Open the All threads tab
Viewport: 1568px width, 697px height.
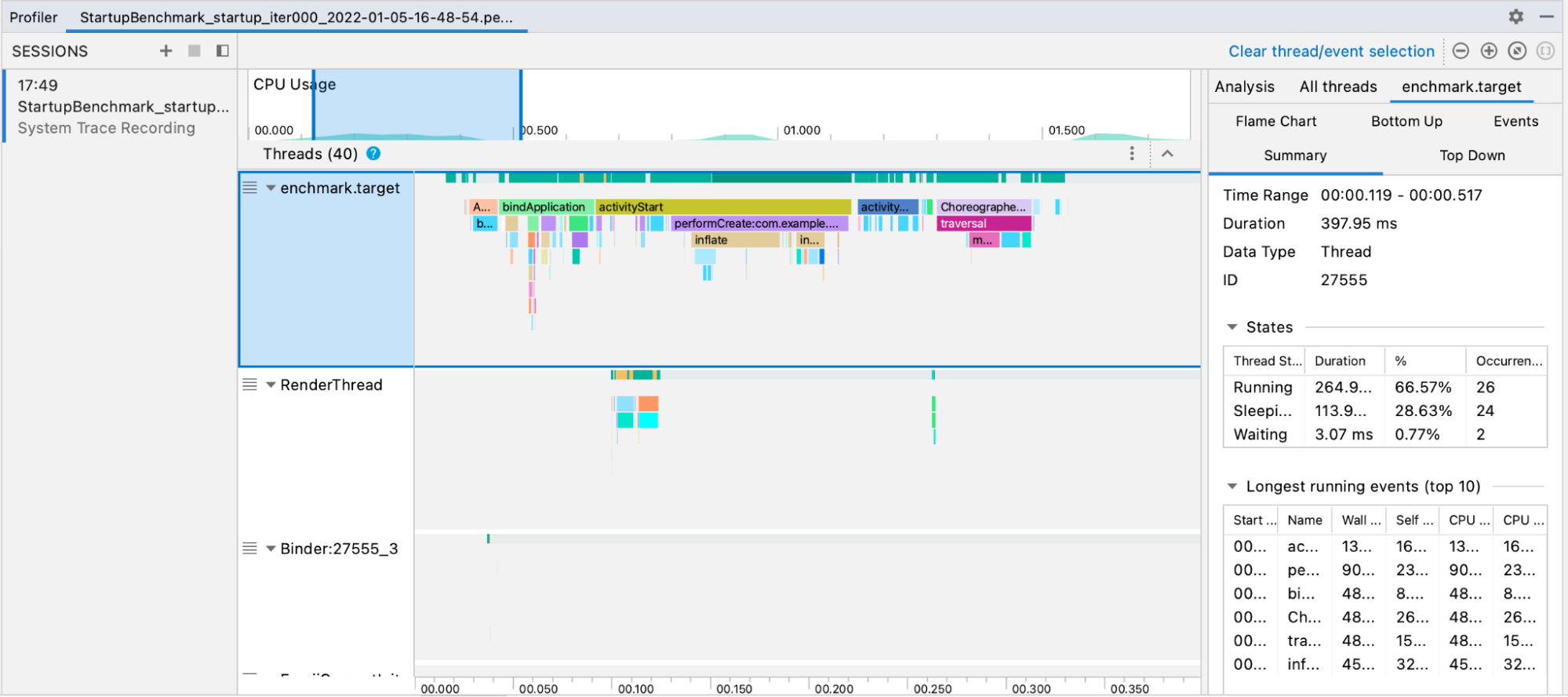pyautogui.click(x=1337, y=87)
